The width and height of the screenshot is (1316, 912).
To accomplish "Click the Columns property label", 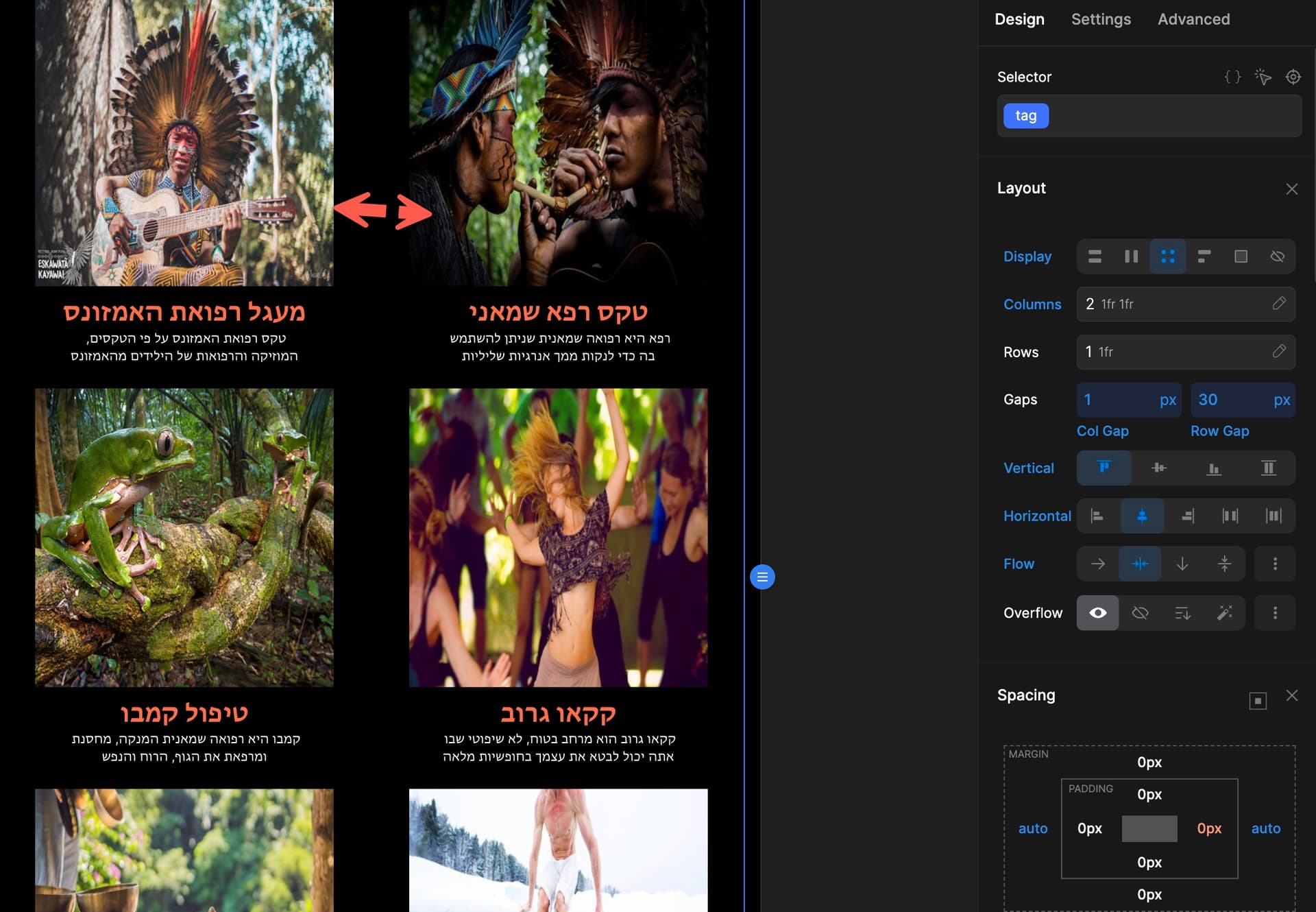I will tap(1032, 304).
